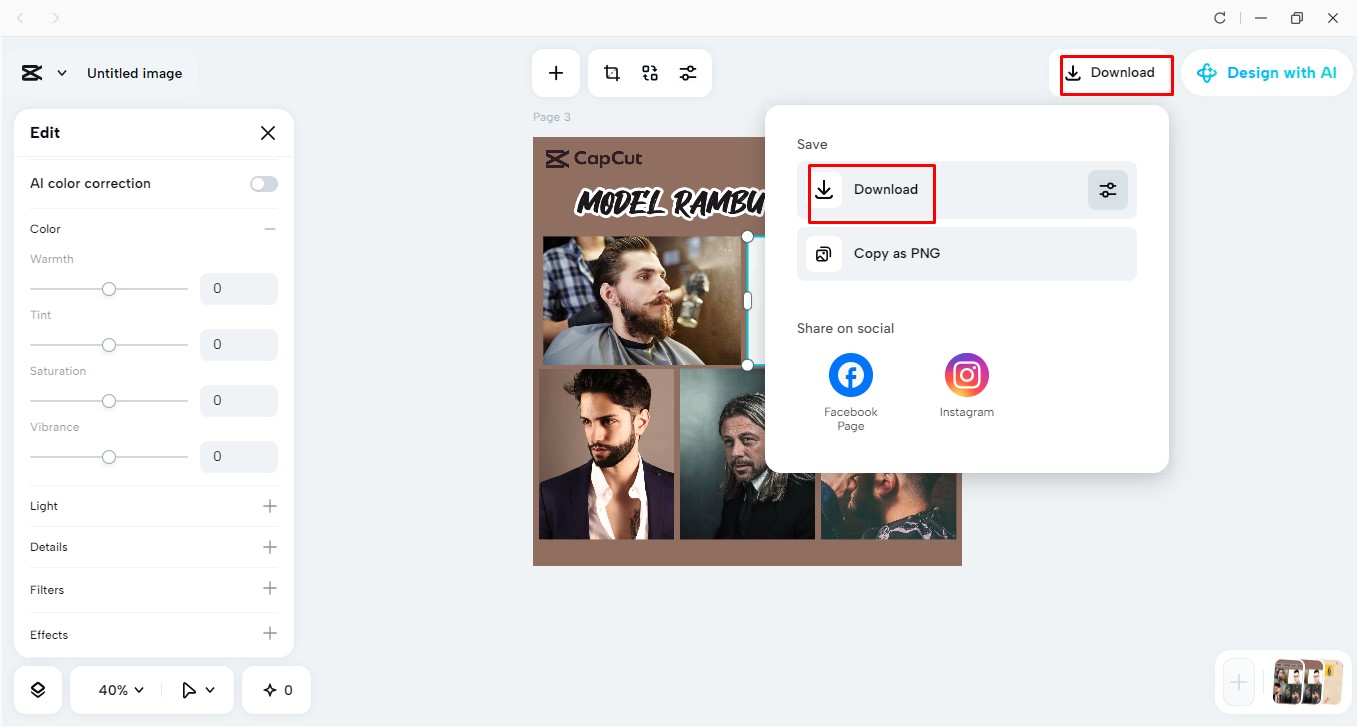Close the Edit panel

click(x=268, y=133)
